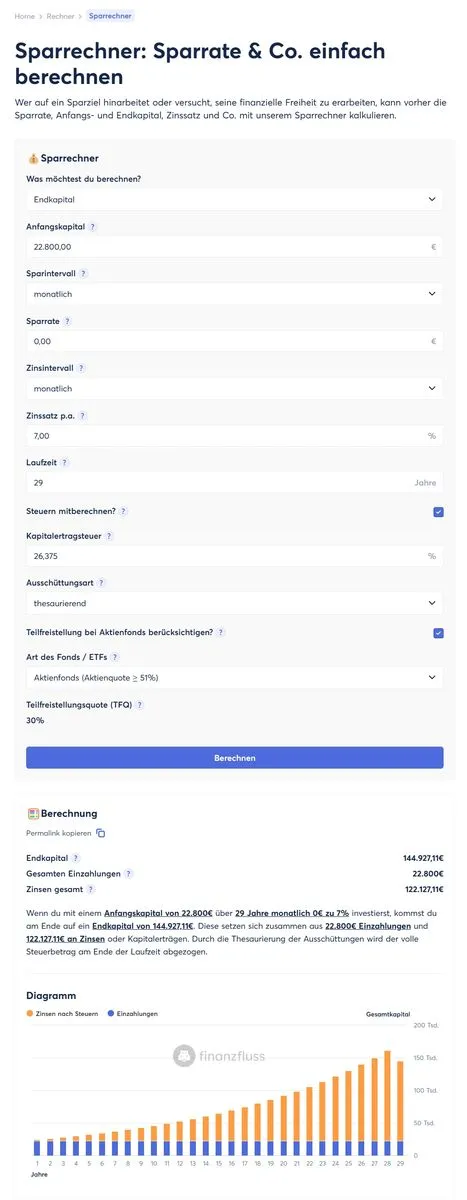The width and height of the screenshot is (467, 1200).
Task: Click the Berechnen button
Action: pos(235,758)
